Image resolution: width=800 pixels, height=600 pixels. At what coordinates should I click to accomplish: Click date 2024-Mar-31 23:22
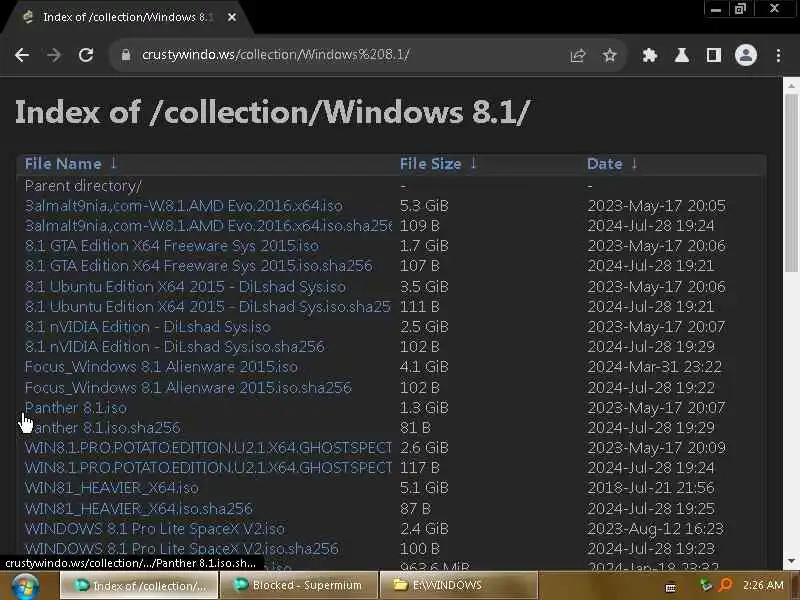(x=655, y=367)
